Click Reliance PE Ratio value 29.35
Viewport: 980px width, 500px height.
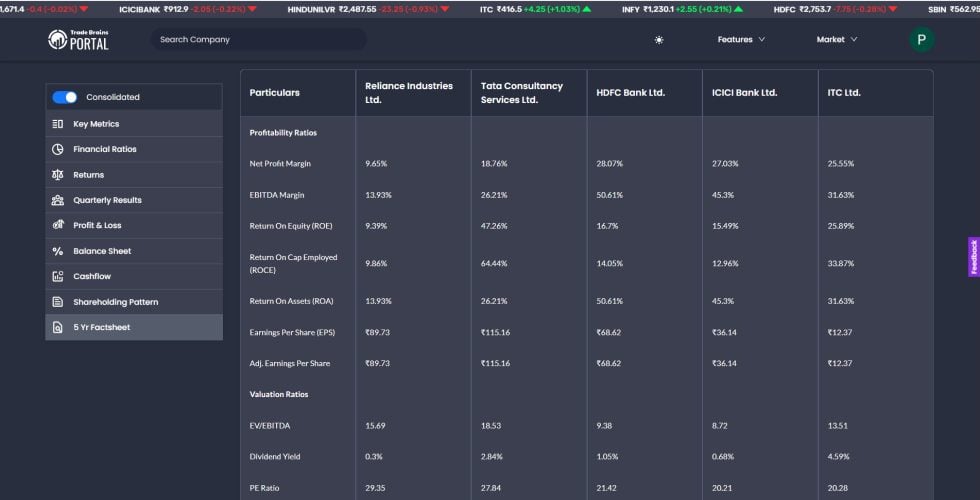[375, 488]
